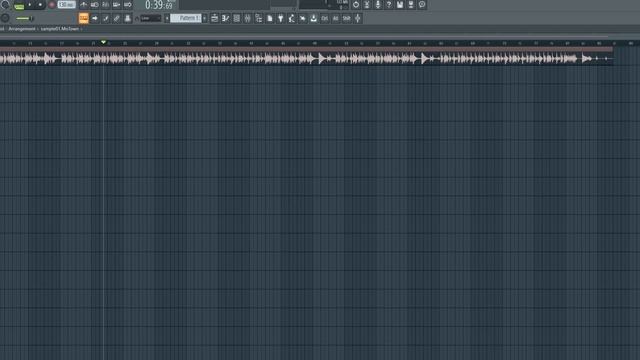
Task: Toggle typing keyboard to piano (orange icon)
Action: (84, 18)
